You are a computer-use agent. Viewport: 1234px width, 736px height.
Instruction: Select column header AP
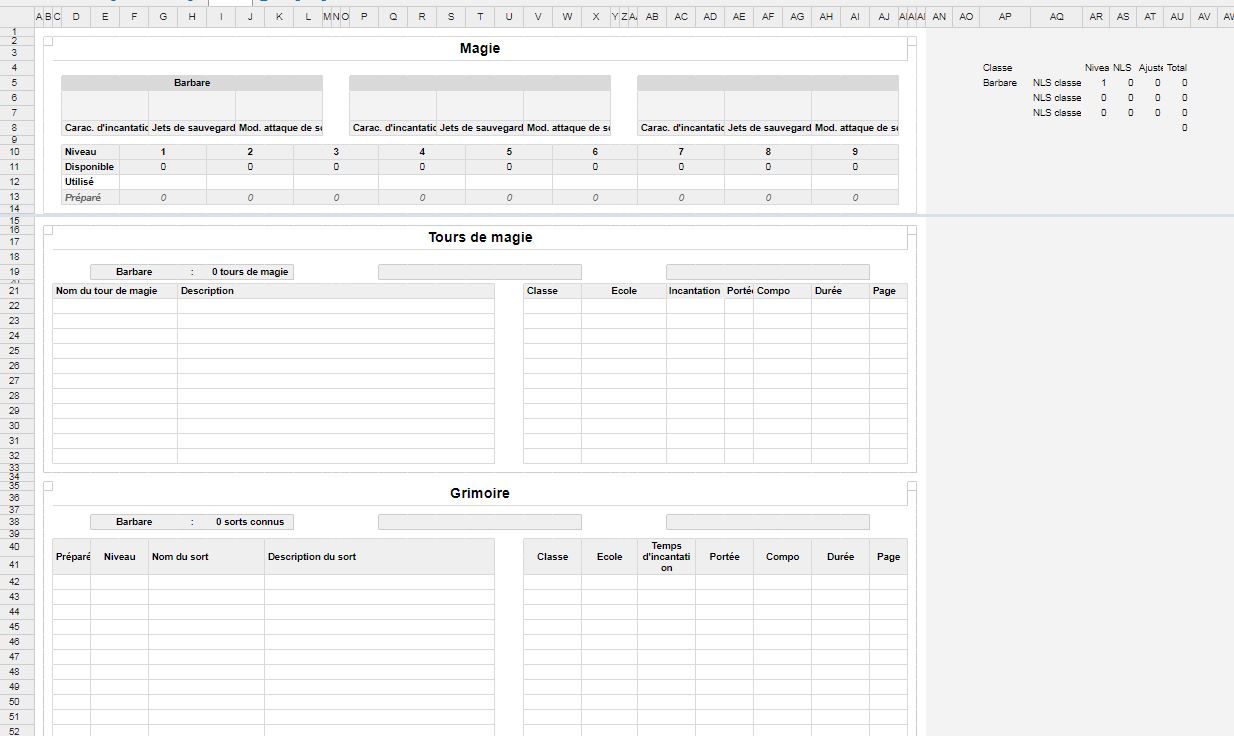pos(1005,17)
